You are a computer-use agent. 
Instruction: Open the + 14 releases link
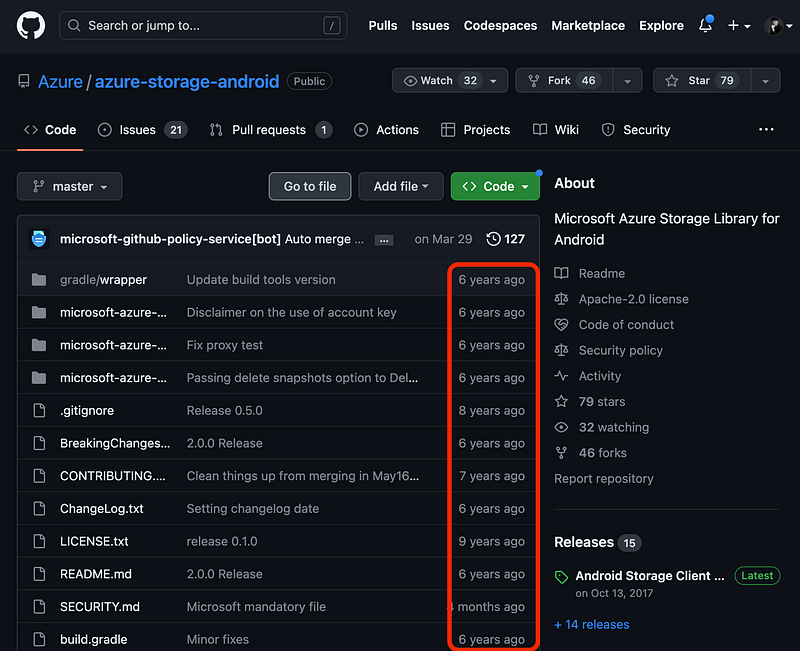tap(592, 624)
